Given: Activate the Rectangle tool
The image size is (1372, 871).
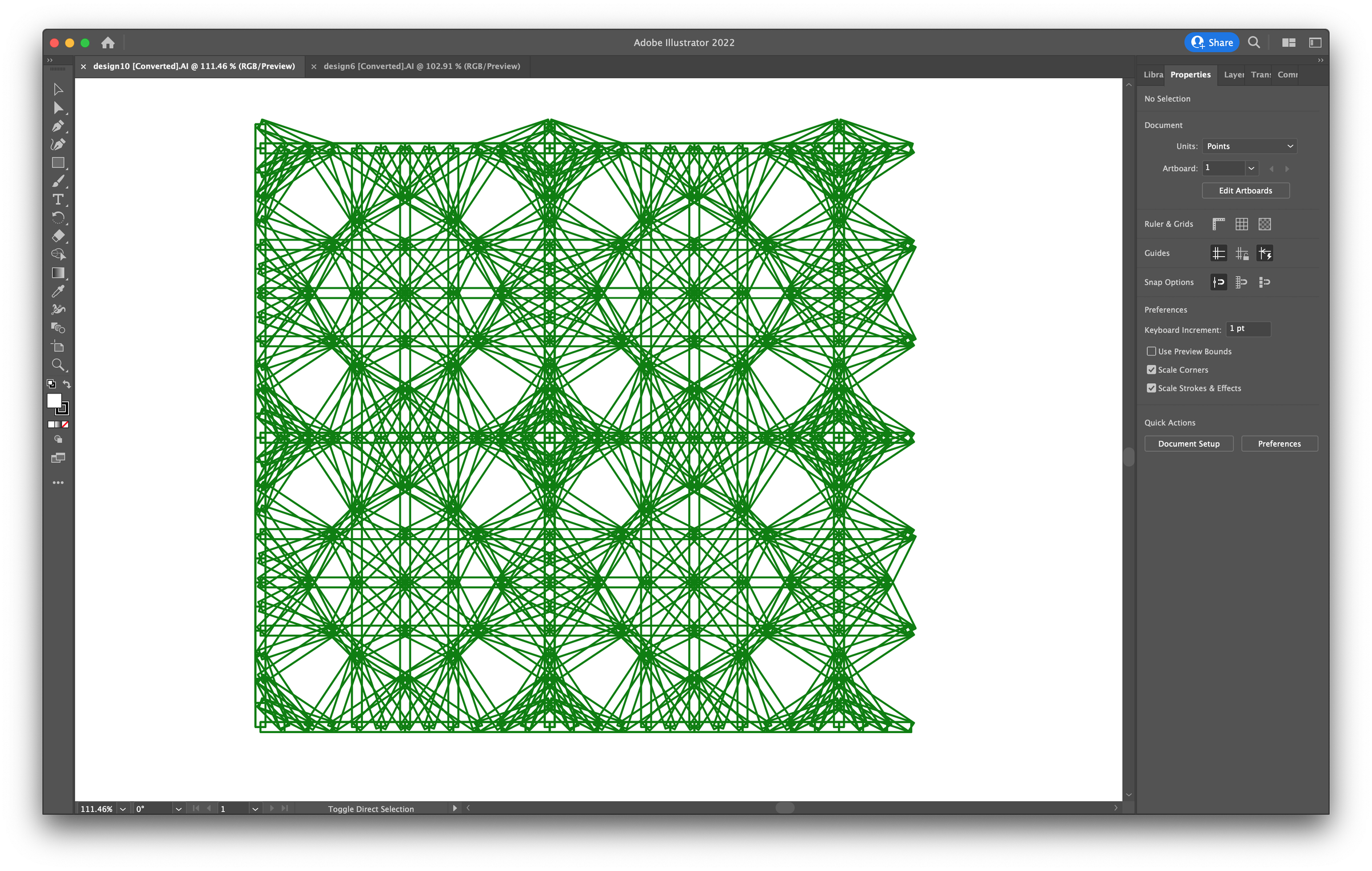Looking at the screenshot, I should (x=59, y=162).
